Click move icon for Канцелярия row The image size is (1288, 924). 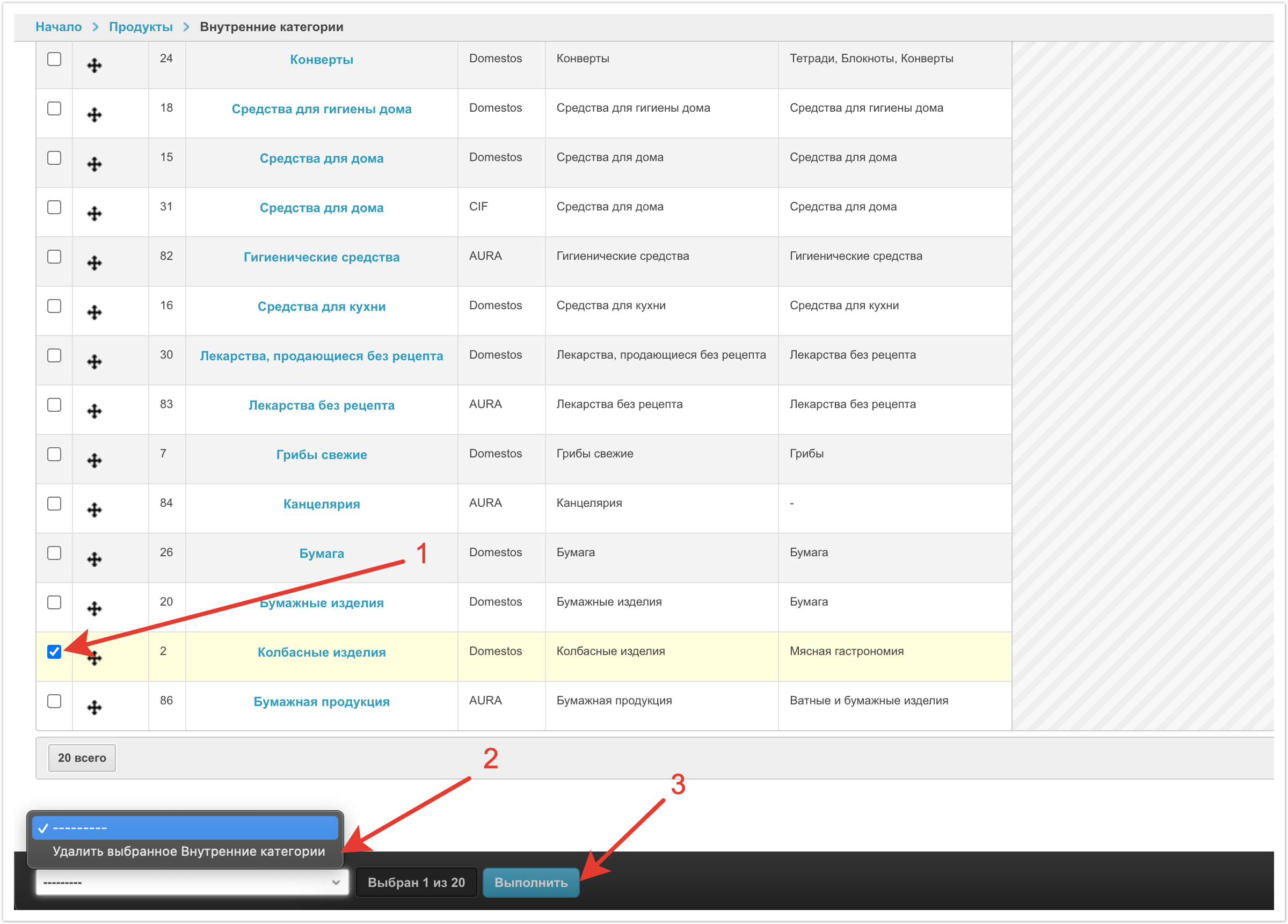click(94, 510)
